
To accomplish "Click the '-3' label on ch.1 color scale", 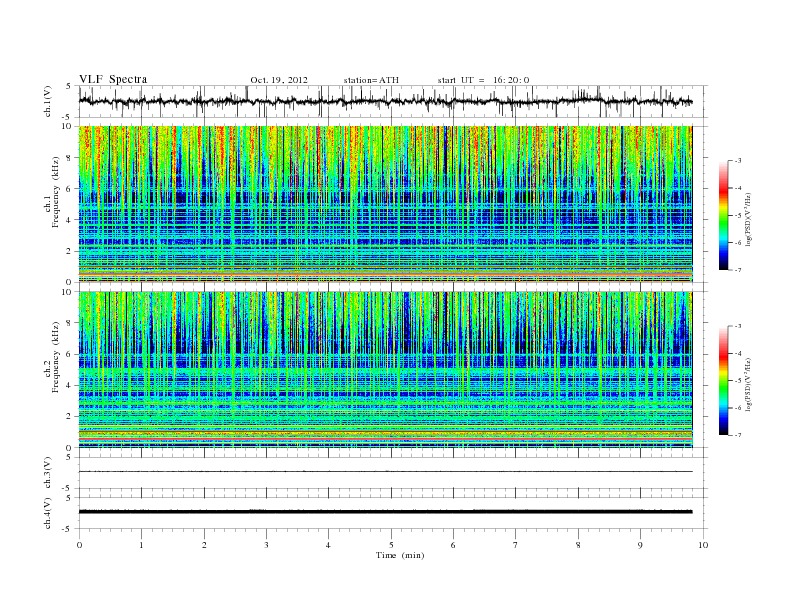I will [x=738, y=161].
